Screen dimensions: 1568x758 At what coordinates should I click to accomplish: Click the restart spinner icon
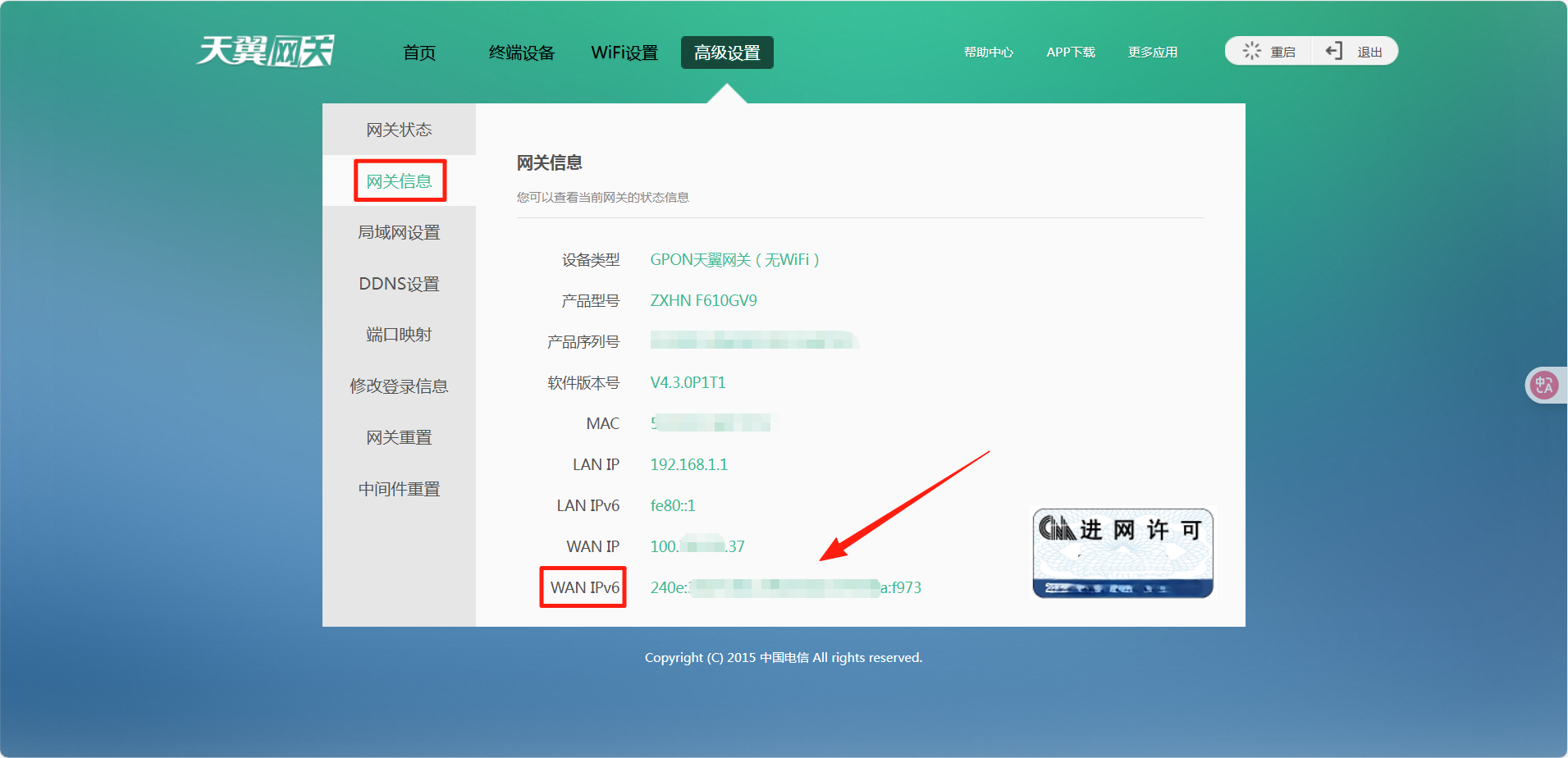pyautogui.click(x=1251, y=51)
